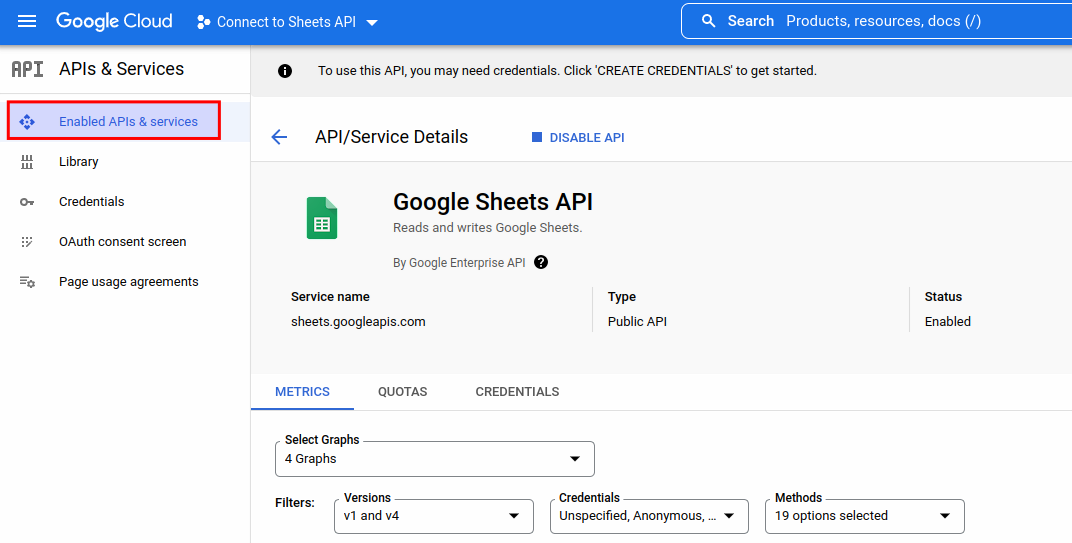Viewport: 1072px width, 543px height.
Task: Click the Page usage agreements icon
Action: [27, 282]
